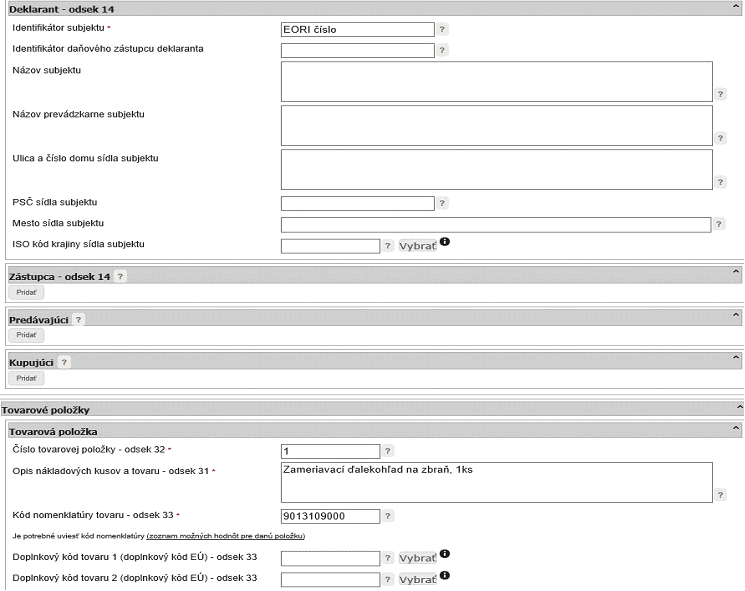Open help icon beside Kupujúci heading
745x591 pixels.
tap(64, 362)
